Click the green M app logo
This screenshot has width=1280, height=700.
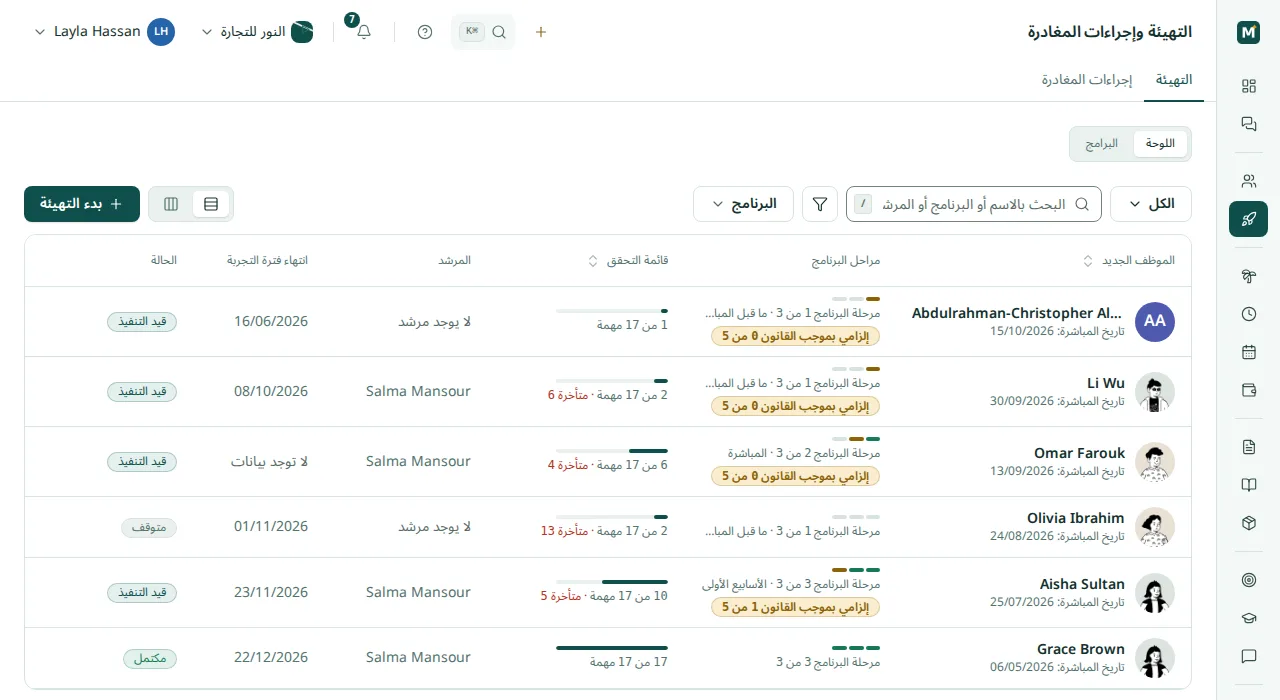point(1248,32)
